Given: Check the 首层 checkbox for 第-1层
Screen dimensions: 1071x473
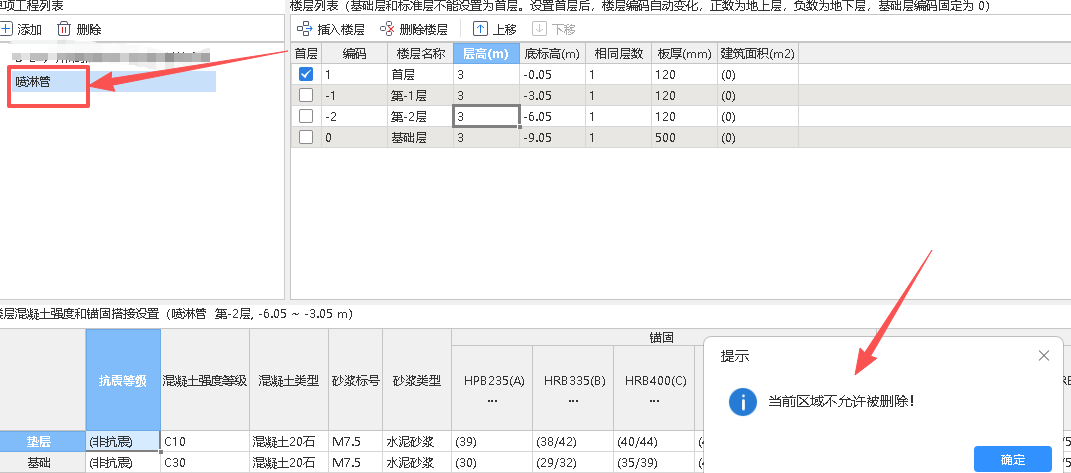Looking at the screenshot, I should pos(306,96).
